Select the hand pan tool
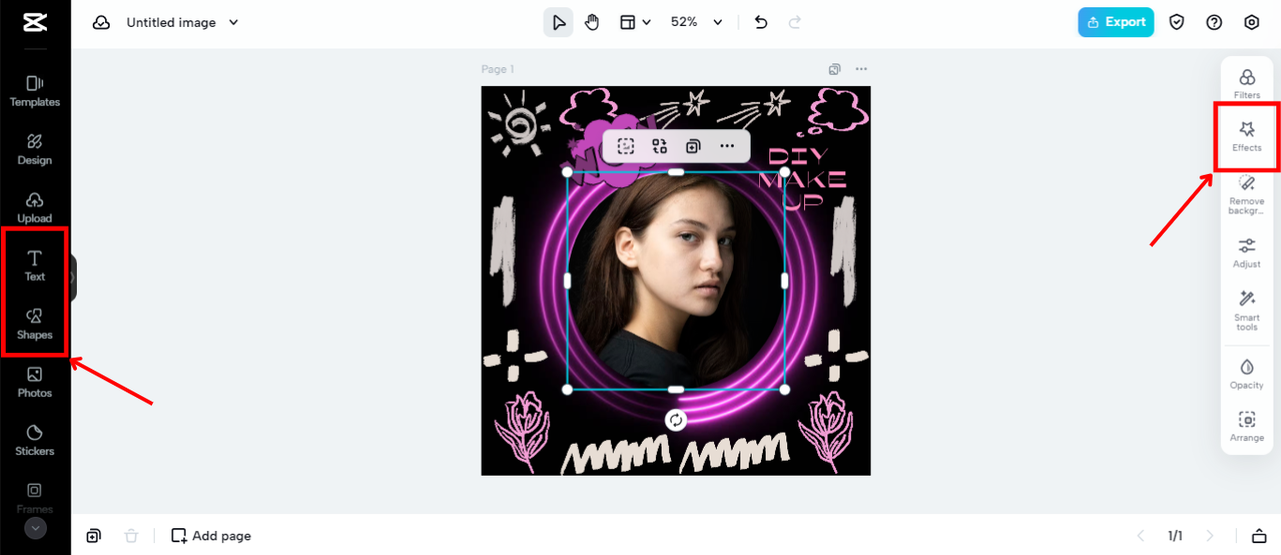Viewport: 1281px width, 555px height. tap(592, 22)
